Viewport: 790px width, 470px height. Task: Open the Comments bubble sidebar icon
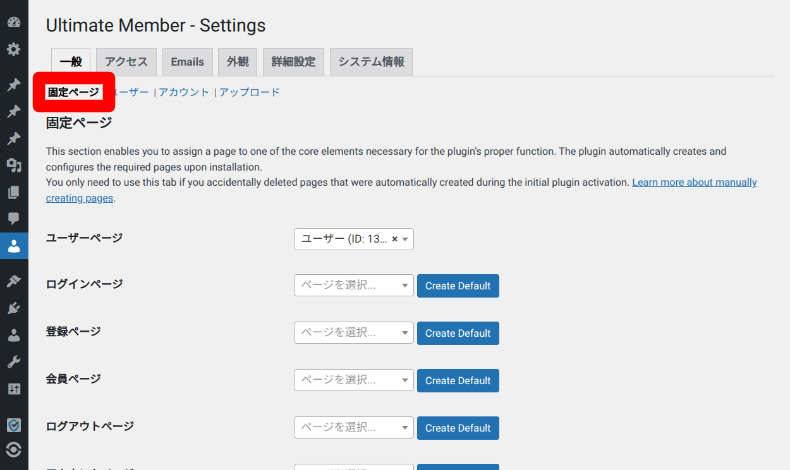(14, 218)
